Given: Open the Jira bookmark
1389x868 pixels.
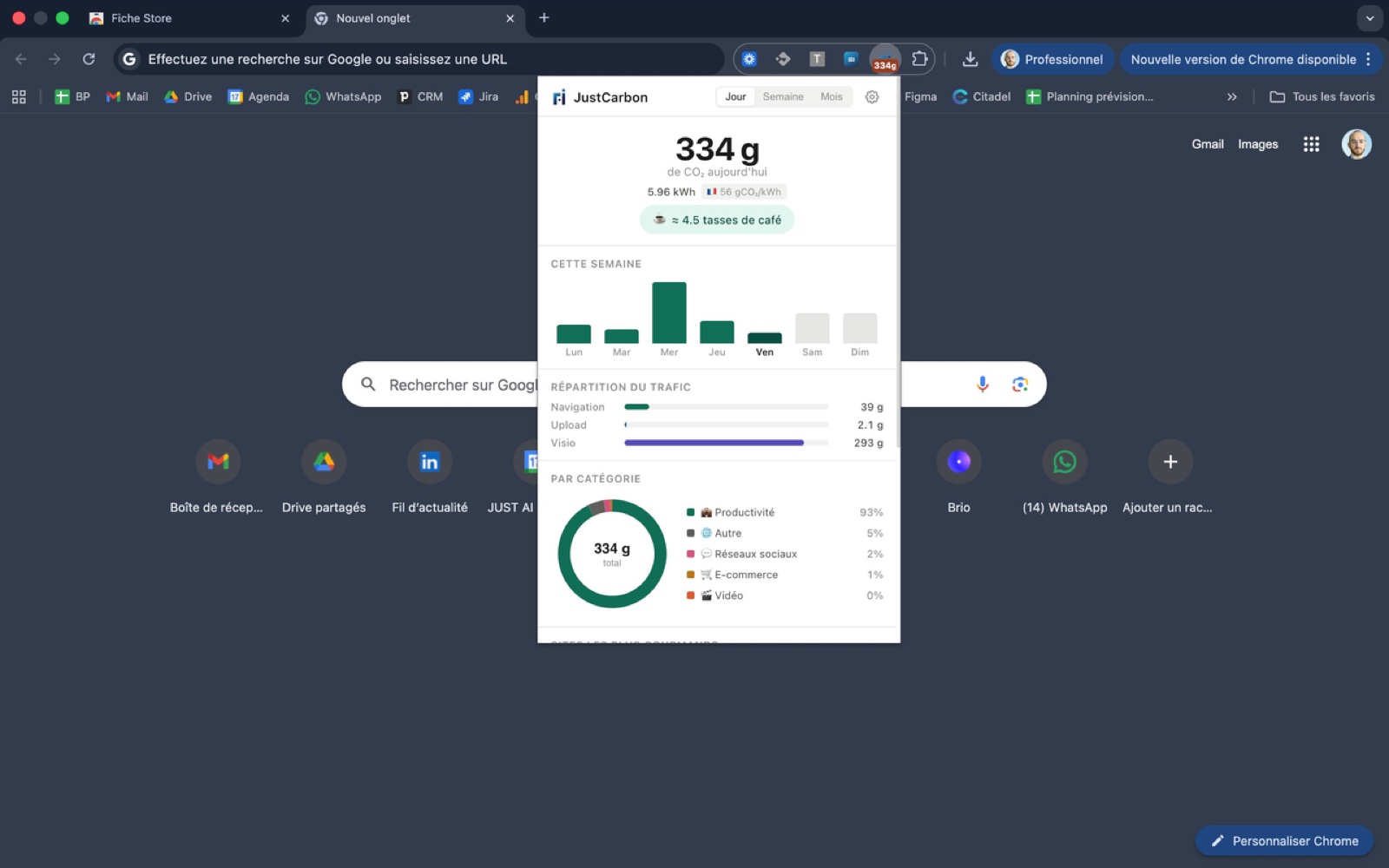Looking at the screenshot, I should pos(478,96).
